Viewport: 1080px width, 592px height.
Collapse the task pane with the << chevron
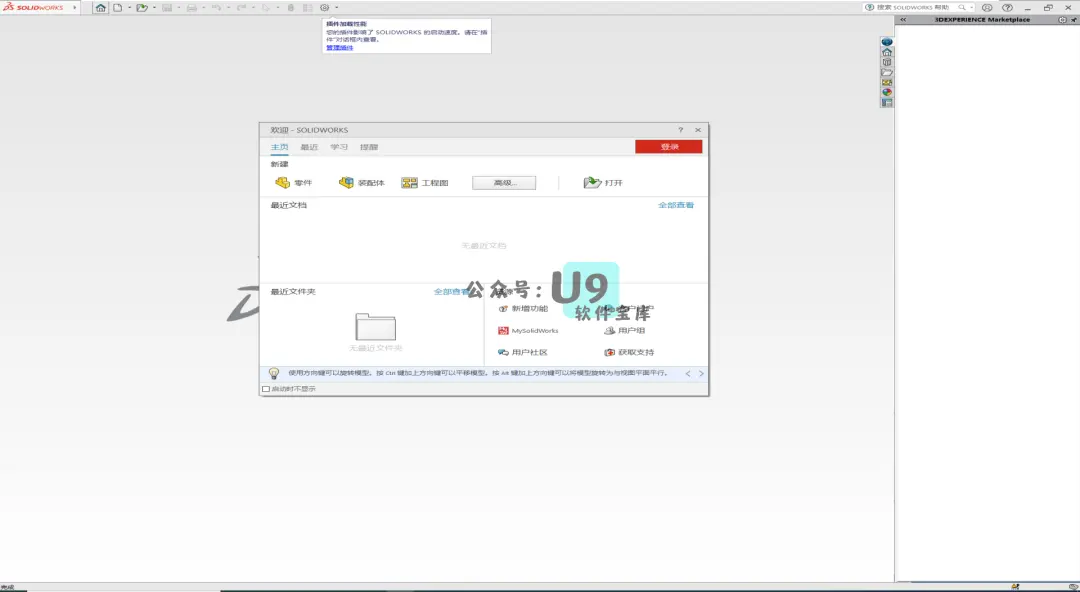[903, 20]
